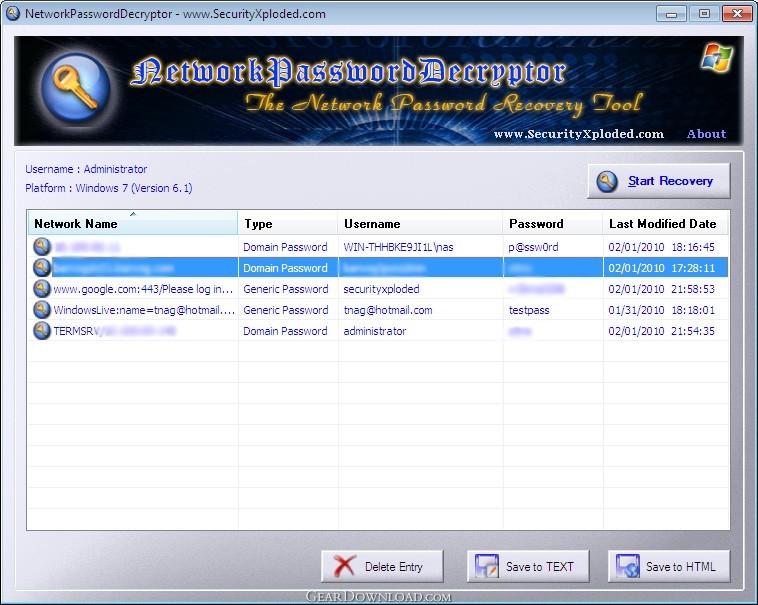The width and height of the screenshot is (758, 605).
Task: Maximize the NetworkPasswordDecryptor window
Action: pos(704,14)
